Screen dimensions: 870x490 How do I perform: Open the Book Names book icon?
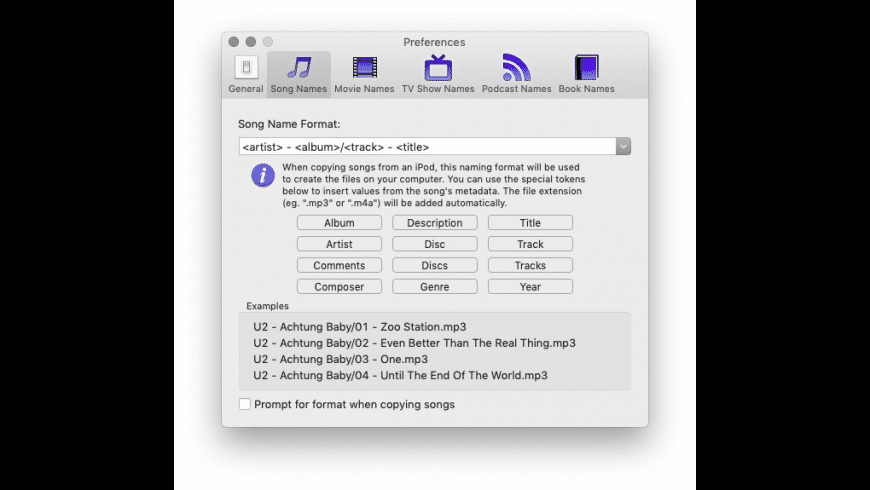(x=586, y=67)
